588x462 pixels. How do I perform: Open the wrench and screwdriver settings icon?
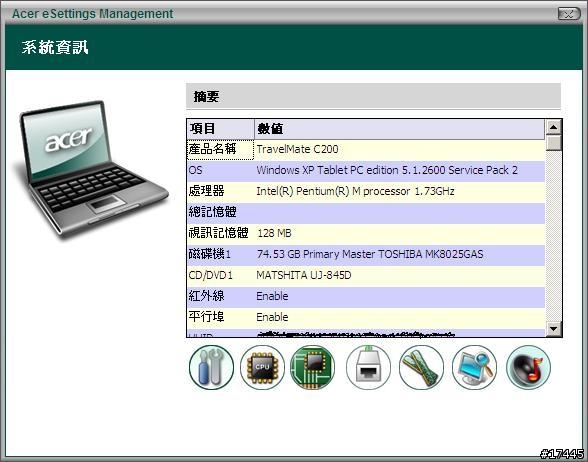click(x=211, y=367)
